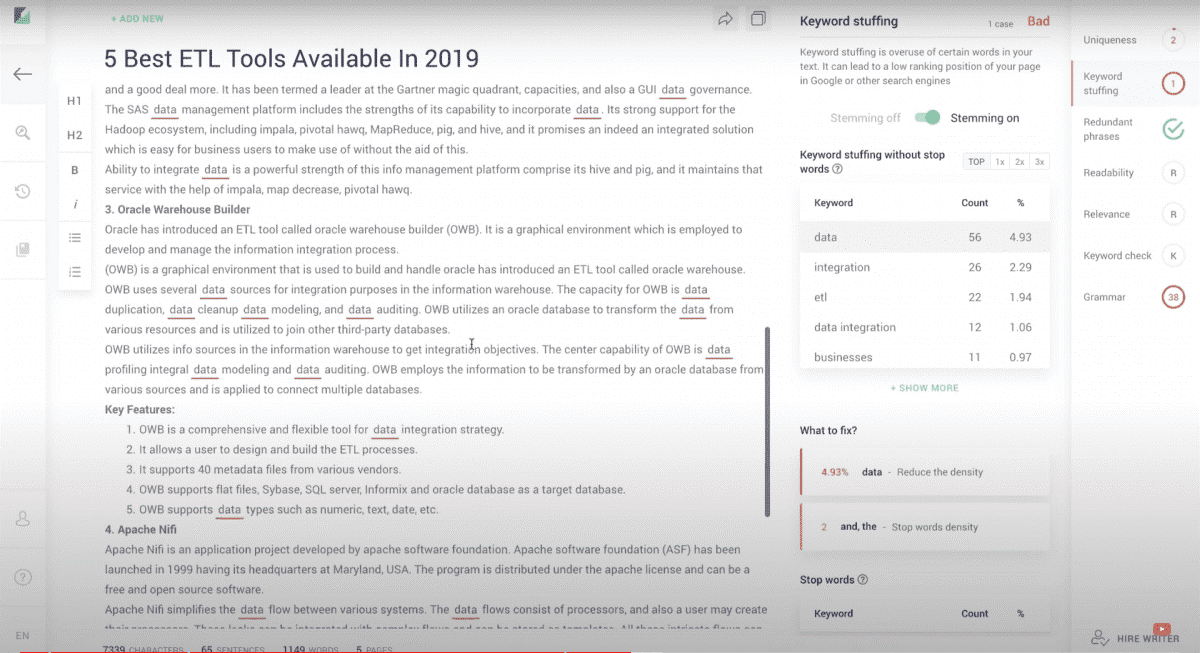Click the '4. Apache Nifi' heading
The image size is (1200, 653).
tap(139, 529)
